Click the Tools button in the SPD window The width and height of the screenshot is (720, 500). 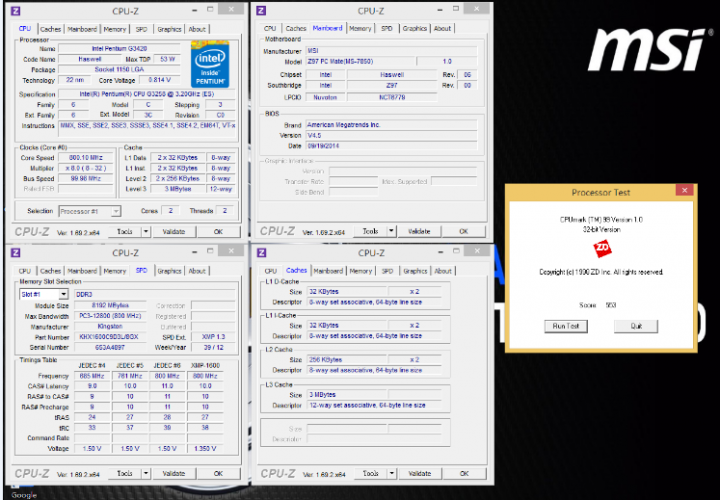pos(124,473)
